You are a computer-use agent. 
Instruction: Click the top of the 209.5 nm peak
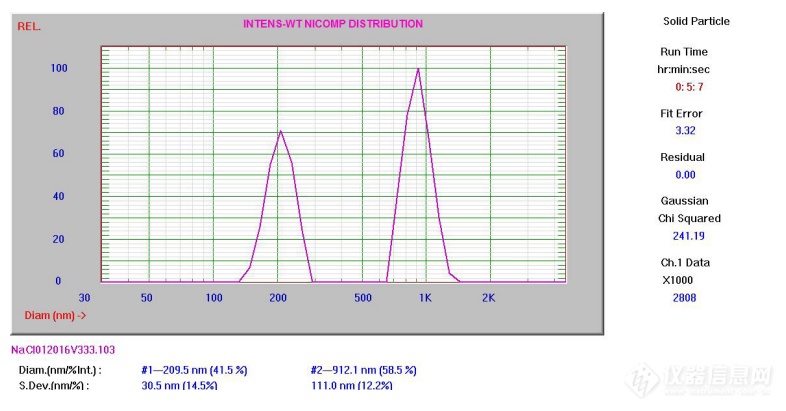pyautogui.click(x=281, y=131)
